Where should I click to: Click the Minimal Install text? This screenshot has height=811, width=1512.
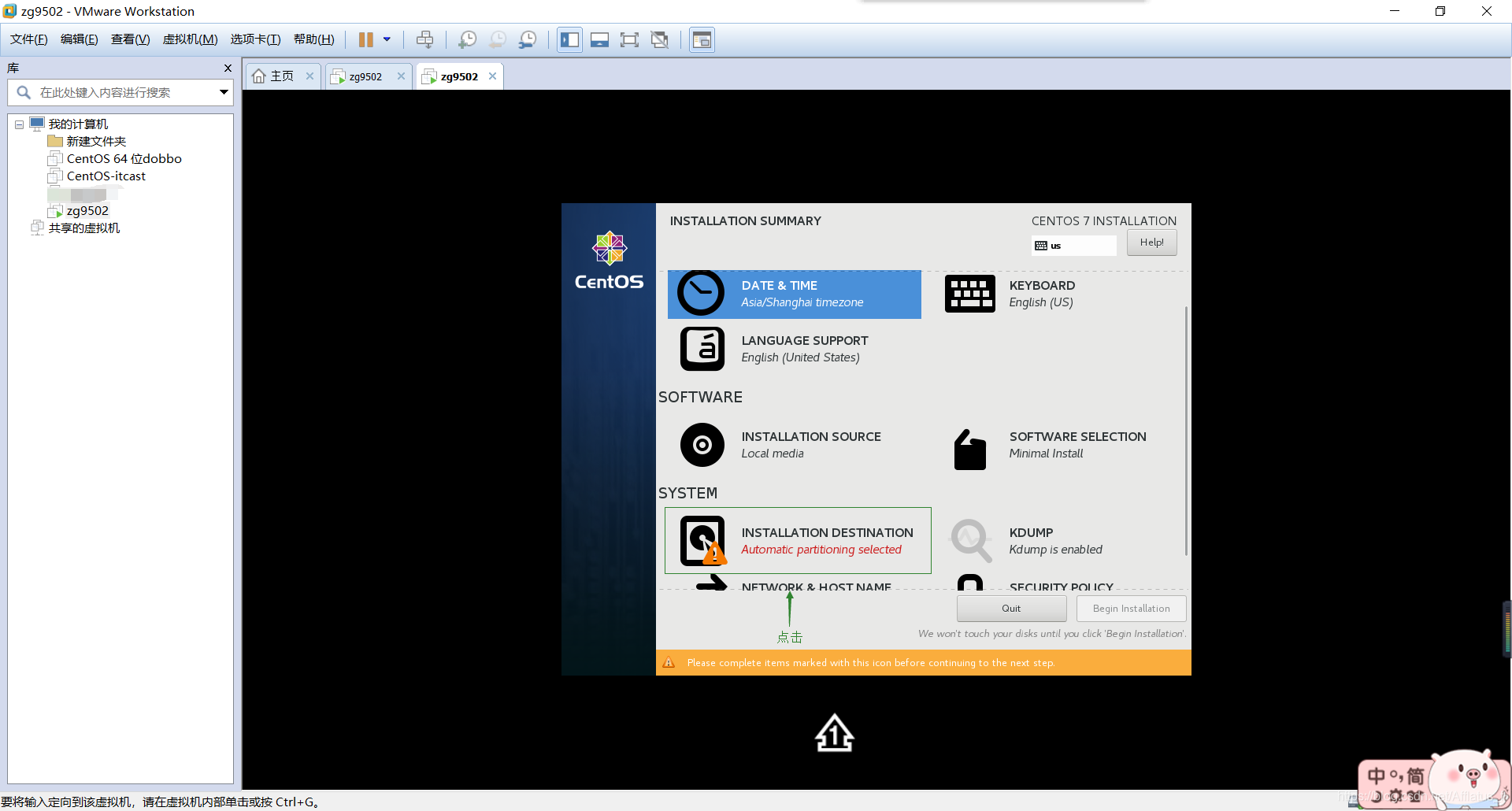pos(1046,454)
